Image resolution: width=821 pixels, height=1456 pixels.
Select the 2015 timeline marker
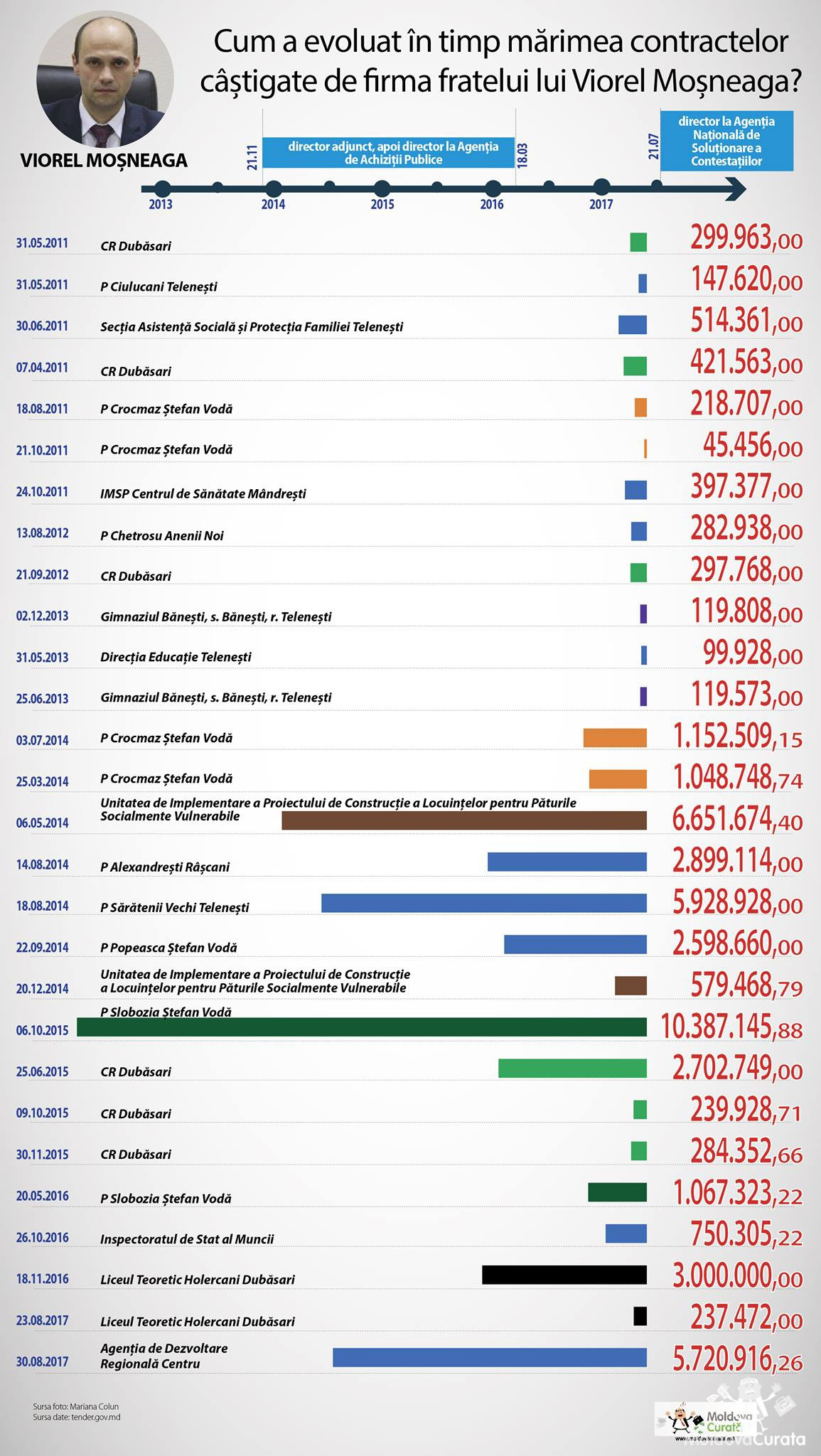pyautogui.click(x=382, y=188)
